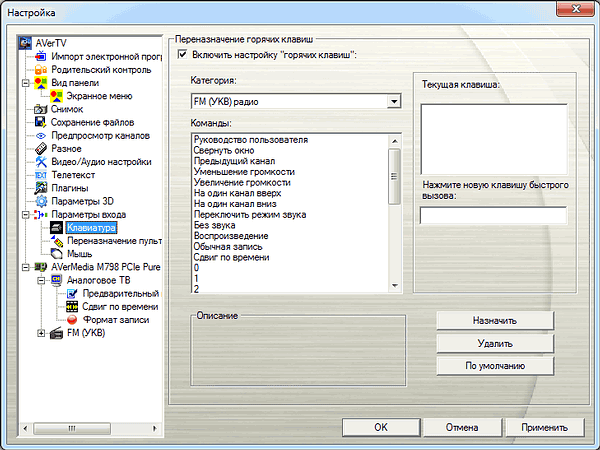Click the commands list scroll-up arrow
The width and height of the screenshot is (600, 450).
(395, 141)
